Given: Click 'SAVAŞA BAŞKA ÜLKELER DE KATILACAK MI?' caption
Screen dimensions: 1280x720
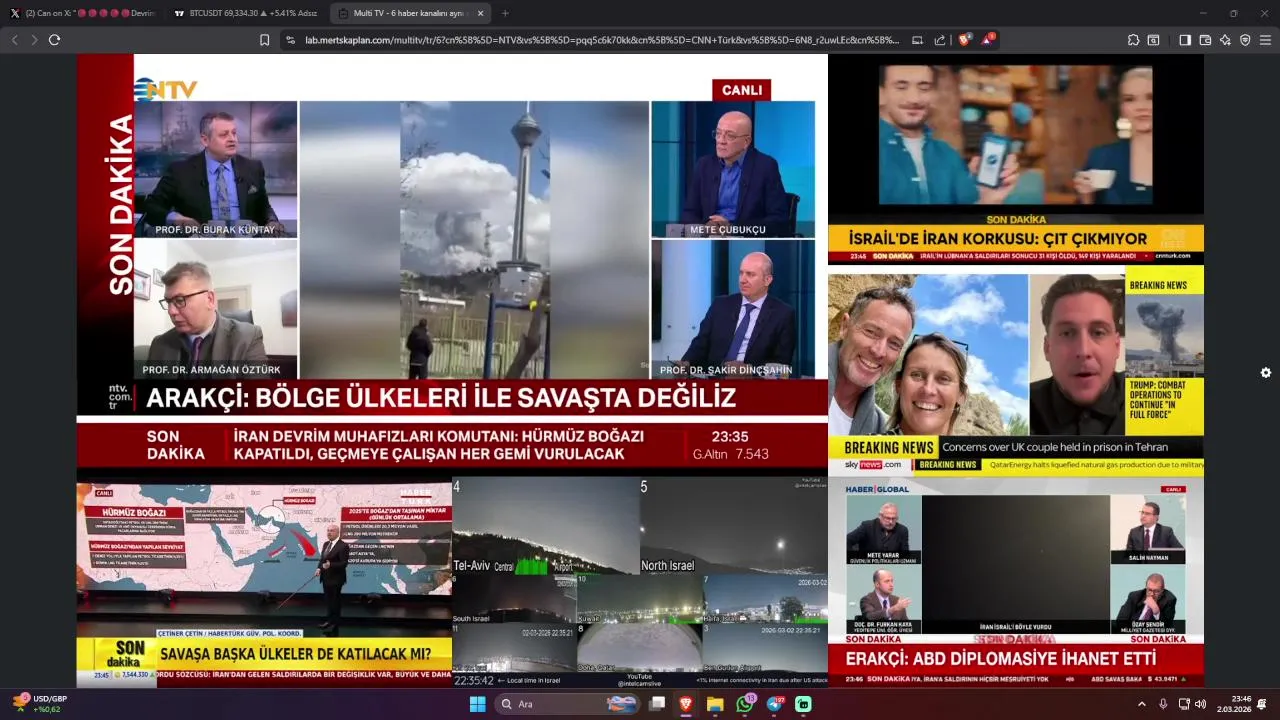Looking at the screenshot, I should point(295,654).
